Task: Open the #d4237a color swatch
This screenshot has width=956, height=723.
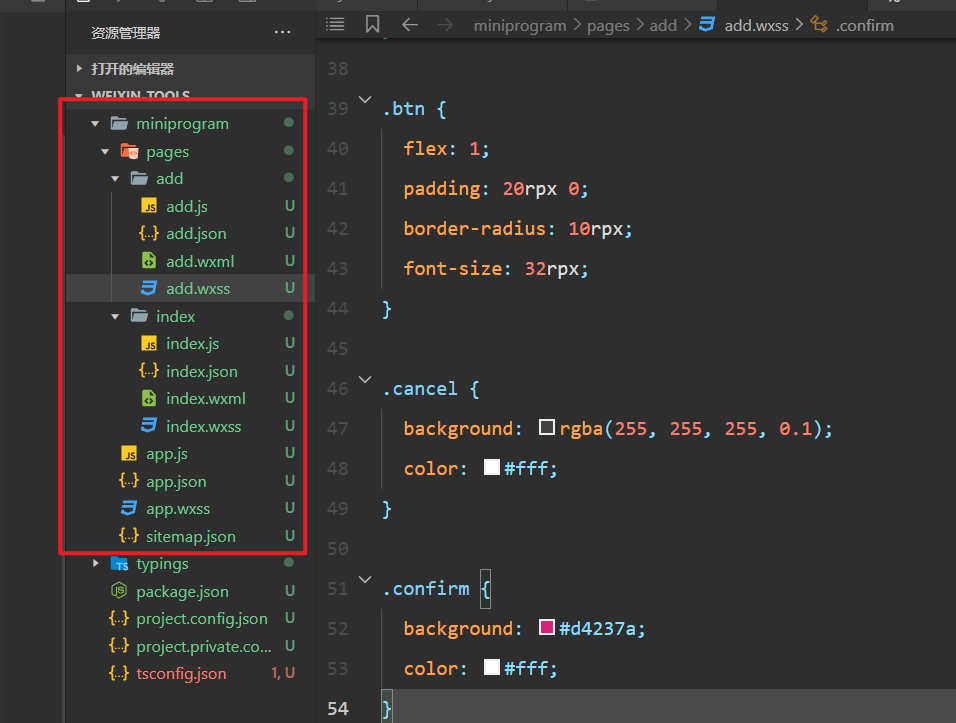Action: click(547, 627)
